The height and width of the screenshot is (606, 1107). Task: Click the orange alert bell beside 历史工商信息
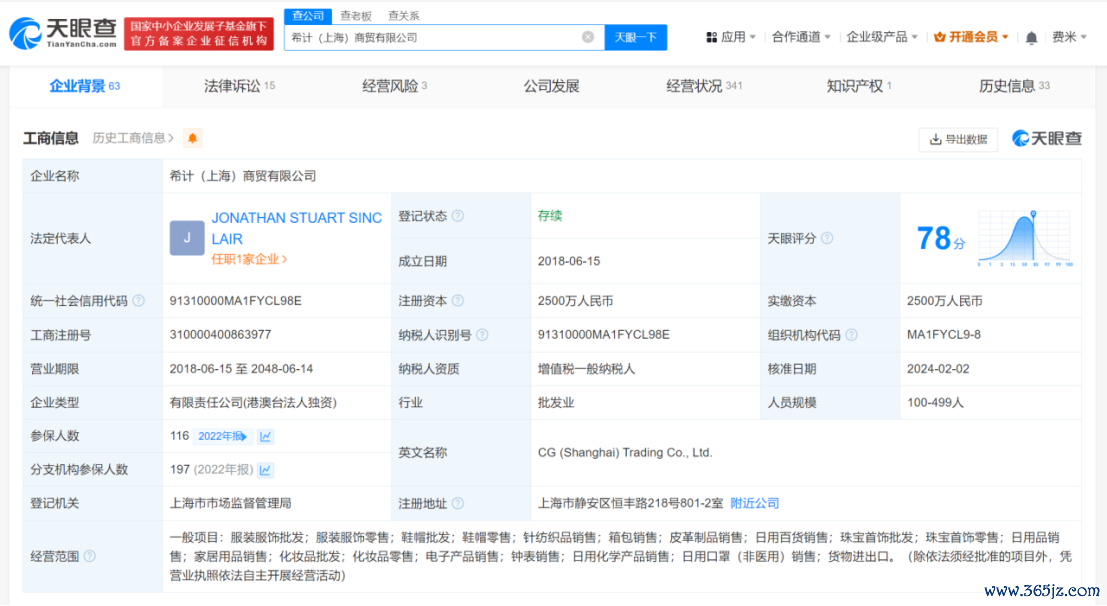tap(192, 138)
